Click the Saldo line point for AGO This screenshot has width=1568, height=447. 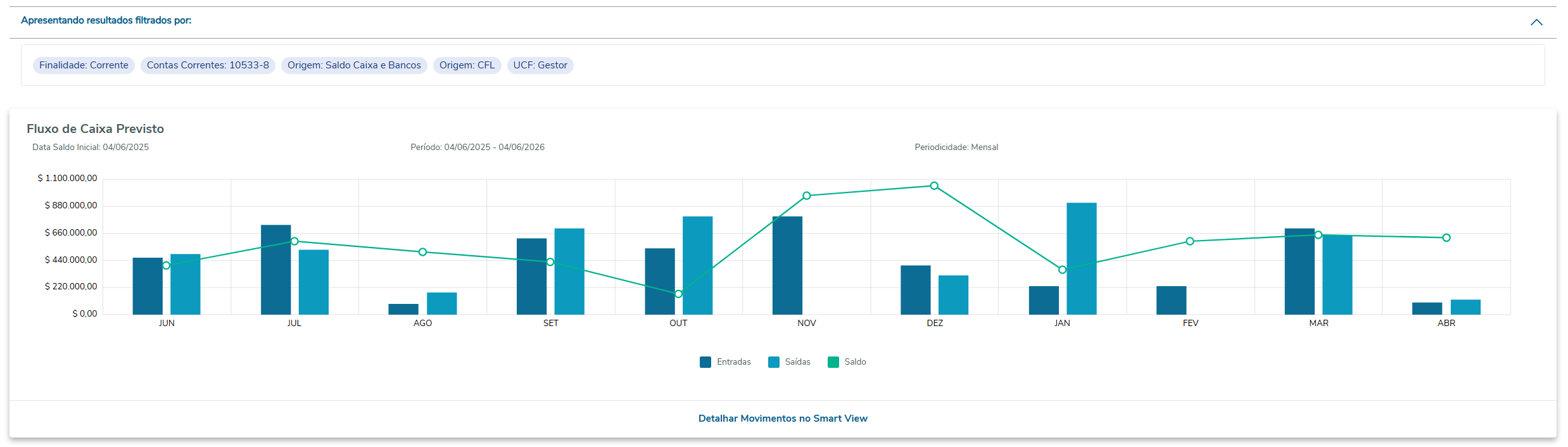423,252
